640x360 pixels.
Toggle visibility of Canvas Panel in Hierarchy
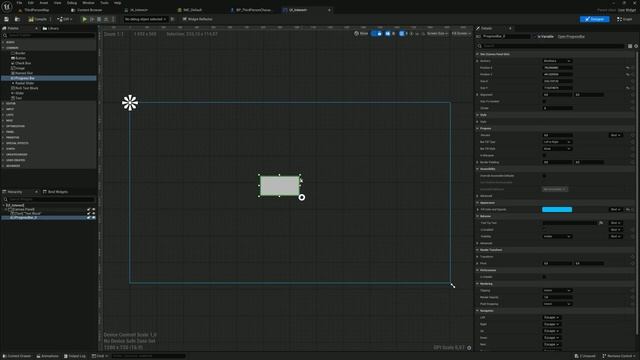[x=93, y=209]
